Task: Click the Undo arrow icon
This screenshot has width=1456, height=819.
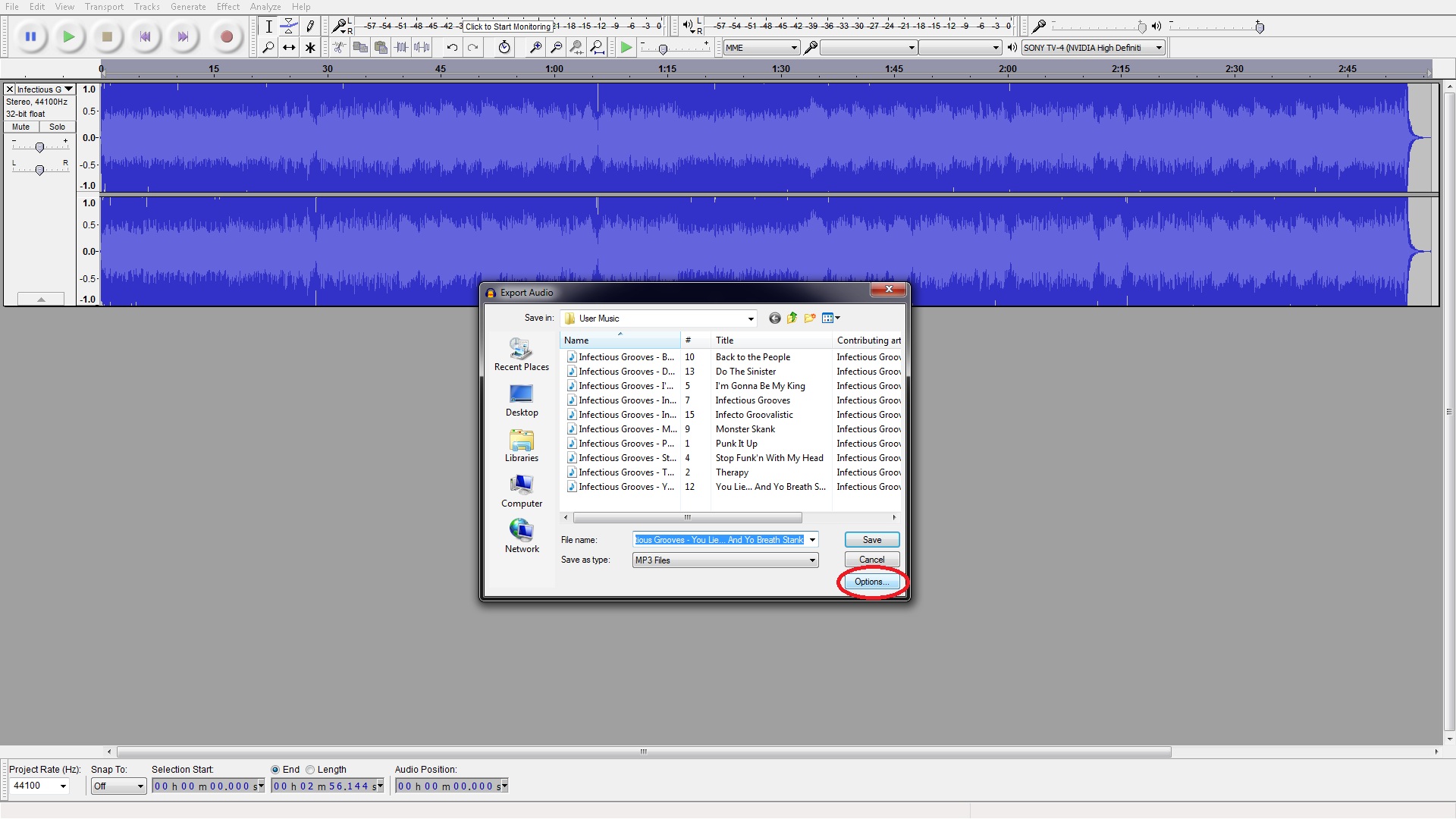Action: pyautogui.click(x=452, y=48)
